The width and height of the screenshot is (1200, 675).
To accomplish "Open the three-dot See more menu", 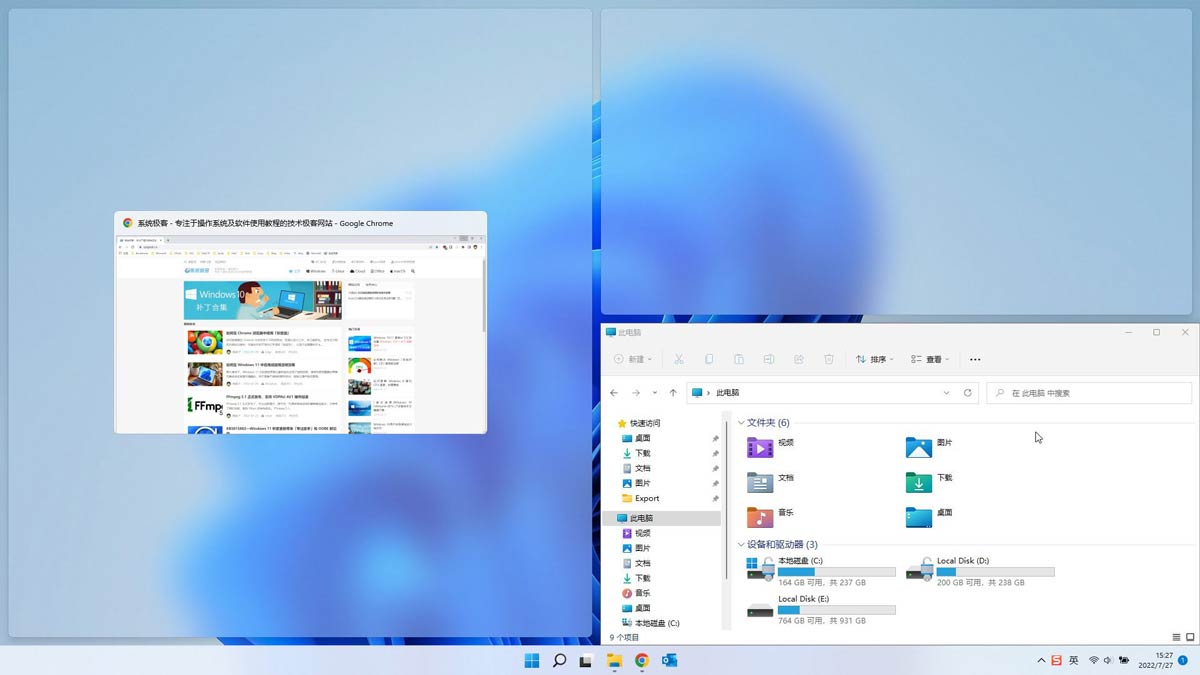I will (975, 359).
